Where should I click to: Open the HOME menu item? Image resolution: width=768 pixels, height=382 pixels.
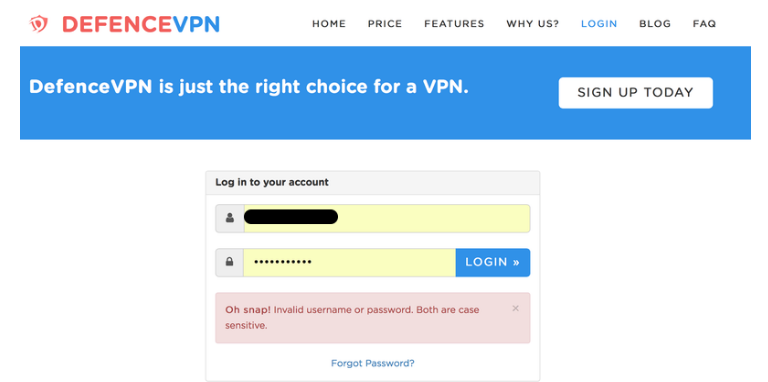[329, 24]
